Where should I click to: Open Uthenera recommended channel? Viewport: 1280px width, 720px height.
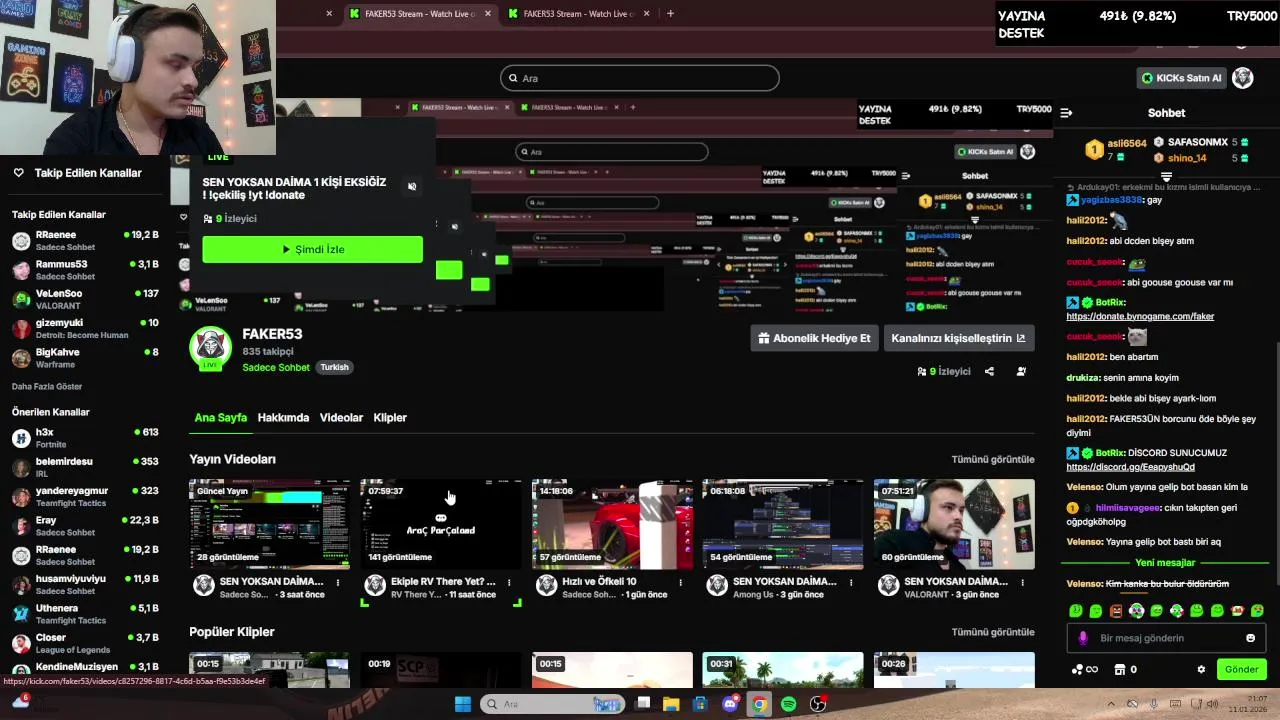(x=85, y=613)
